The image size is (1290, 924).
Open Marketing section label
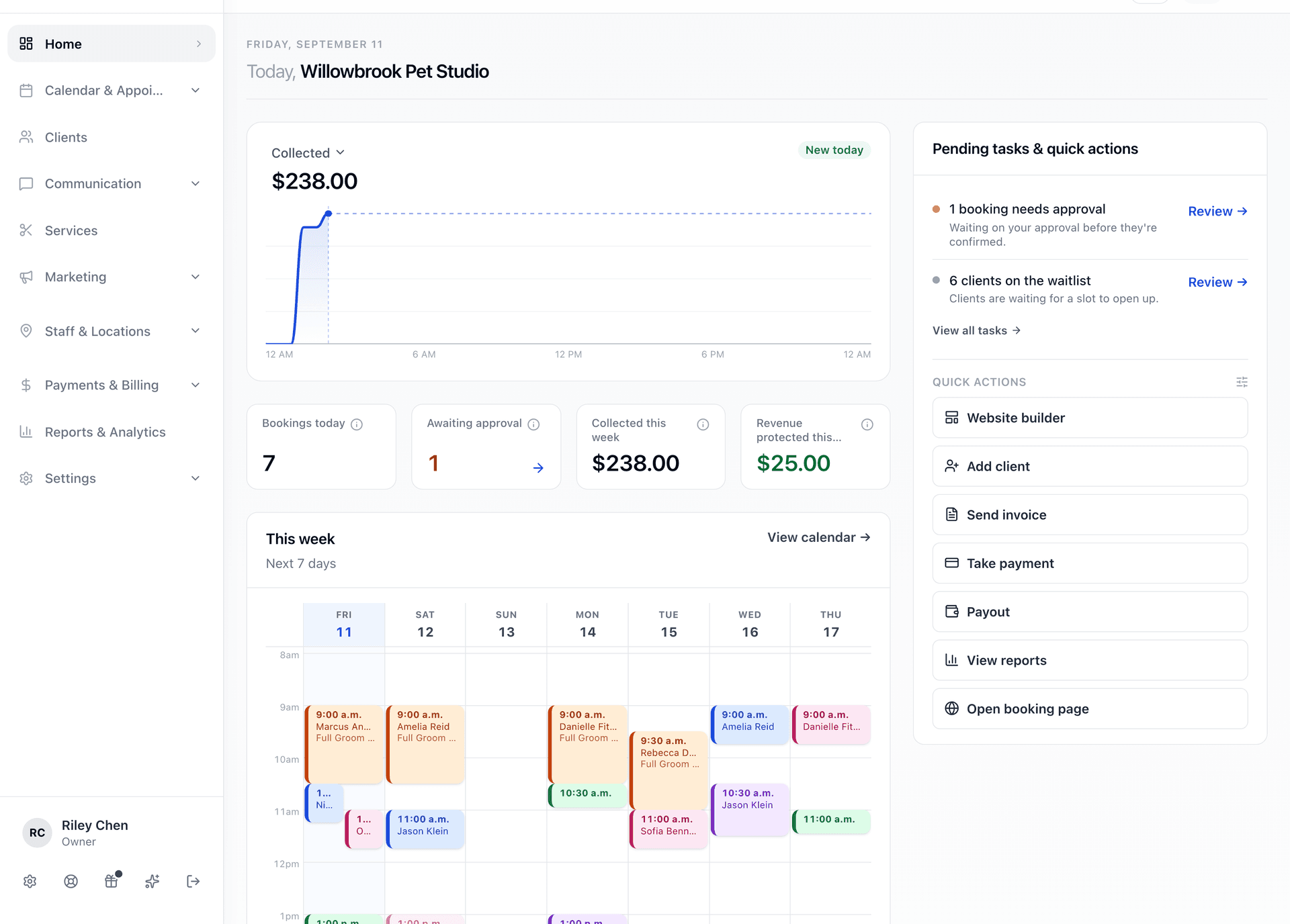pos(75,277)
